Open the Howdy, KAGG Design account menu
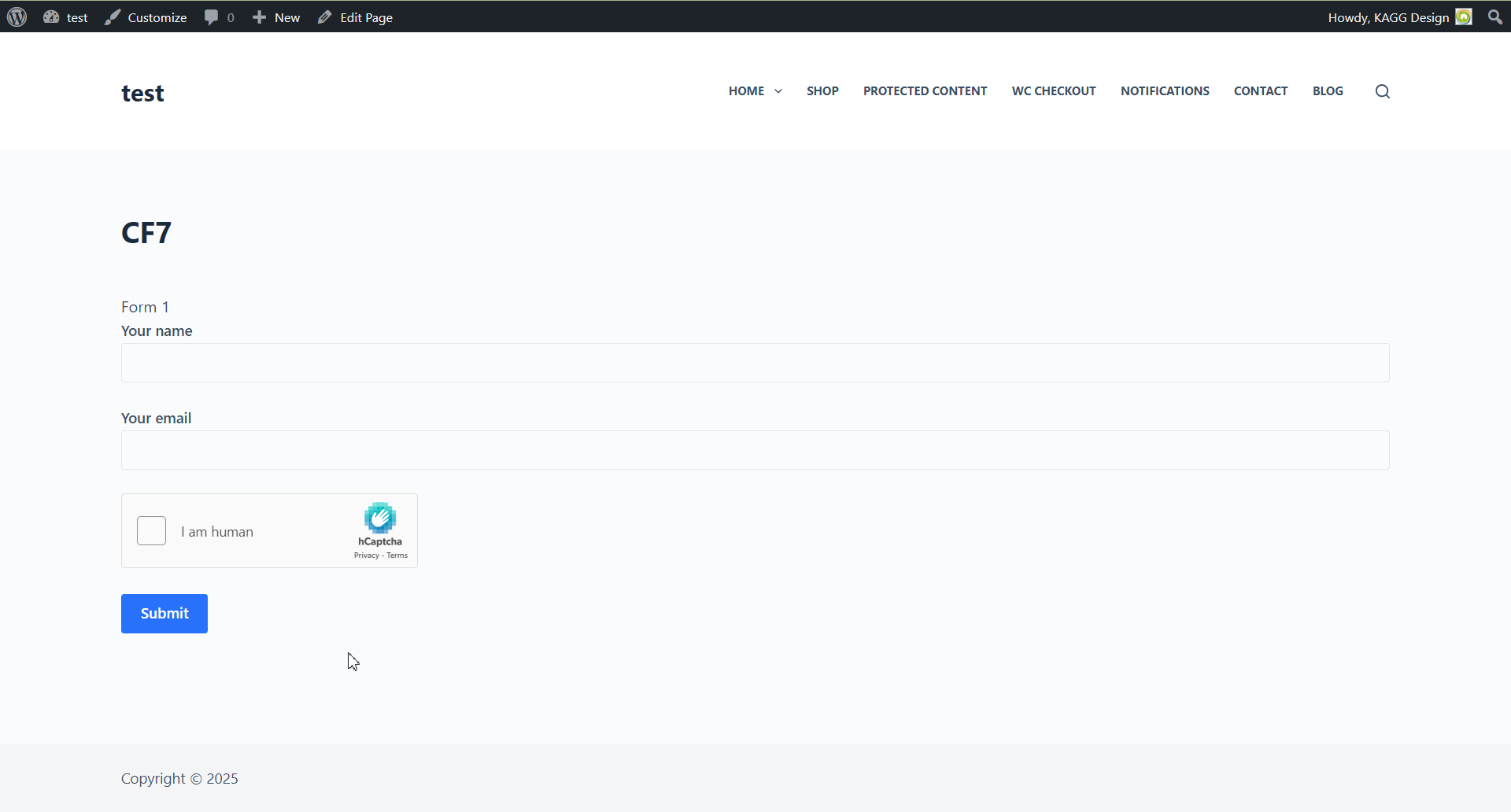Image resolution: width=1511 pixels, height=812 pixels. [1388, 17]
